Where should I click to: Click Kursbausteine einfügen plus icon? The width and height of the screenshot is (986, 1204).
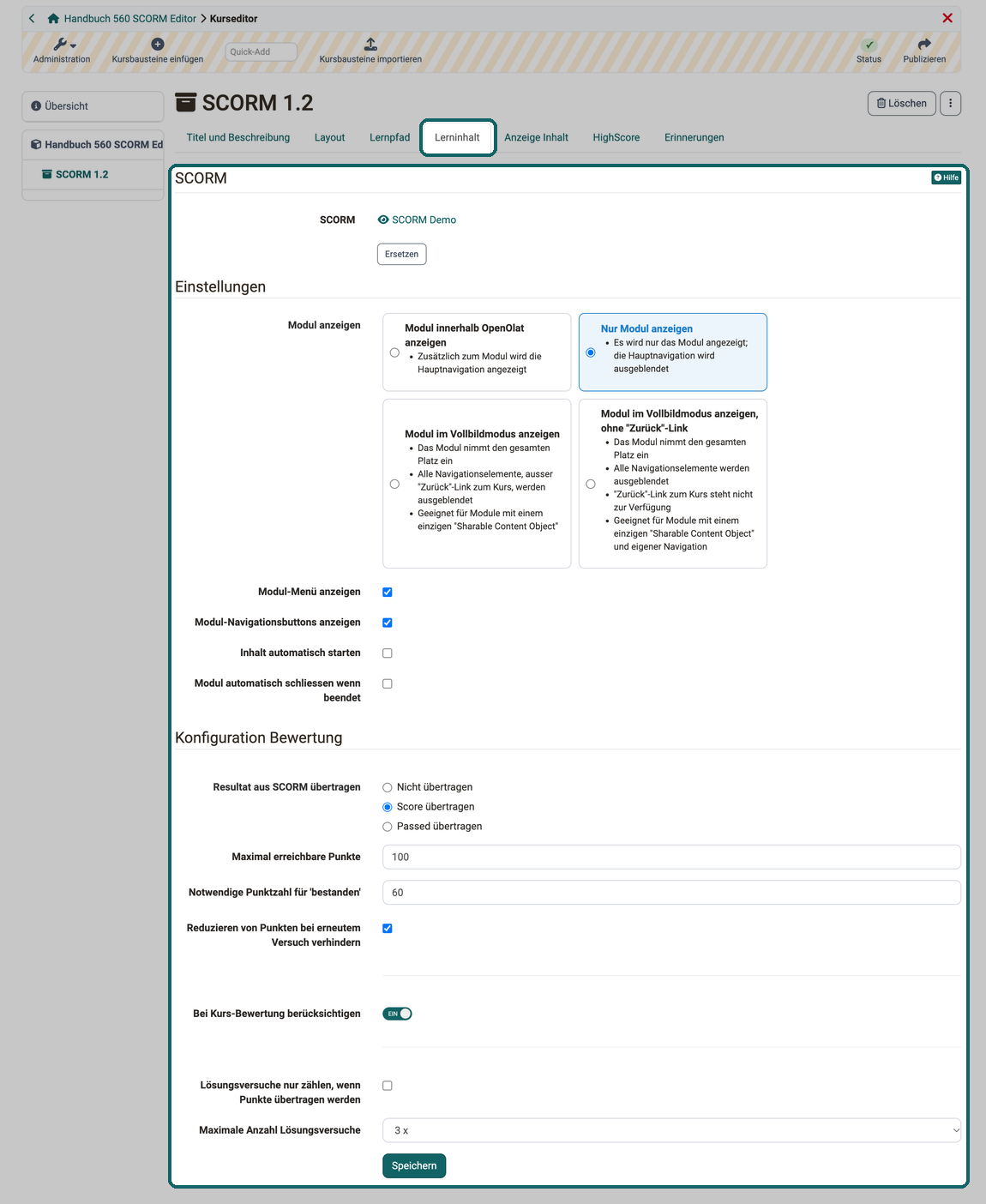158,44
